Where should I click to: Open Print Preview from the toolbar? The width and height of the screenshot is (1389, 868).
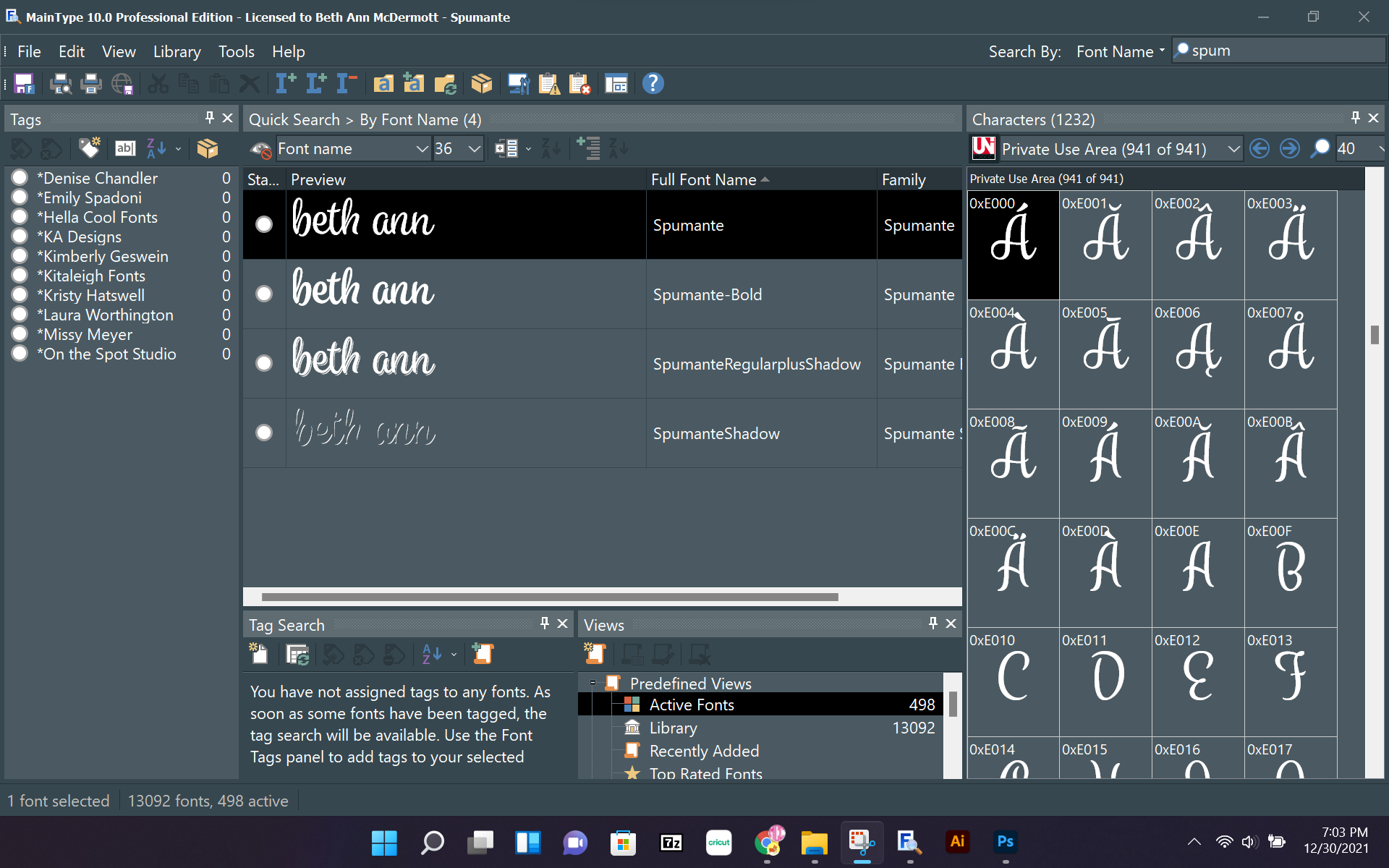pos(61,84)
